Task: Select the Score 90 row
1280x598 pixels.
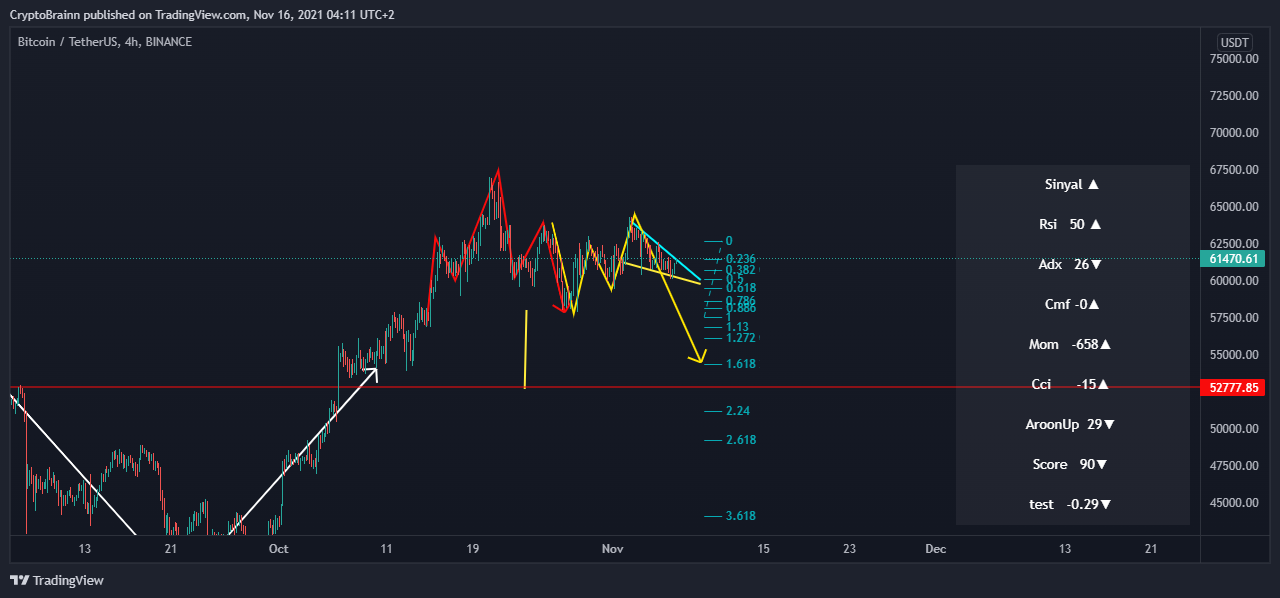Action: (x=1073, y=465)
